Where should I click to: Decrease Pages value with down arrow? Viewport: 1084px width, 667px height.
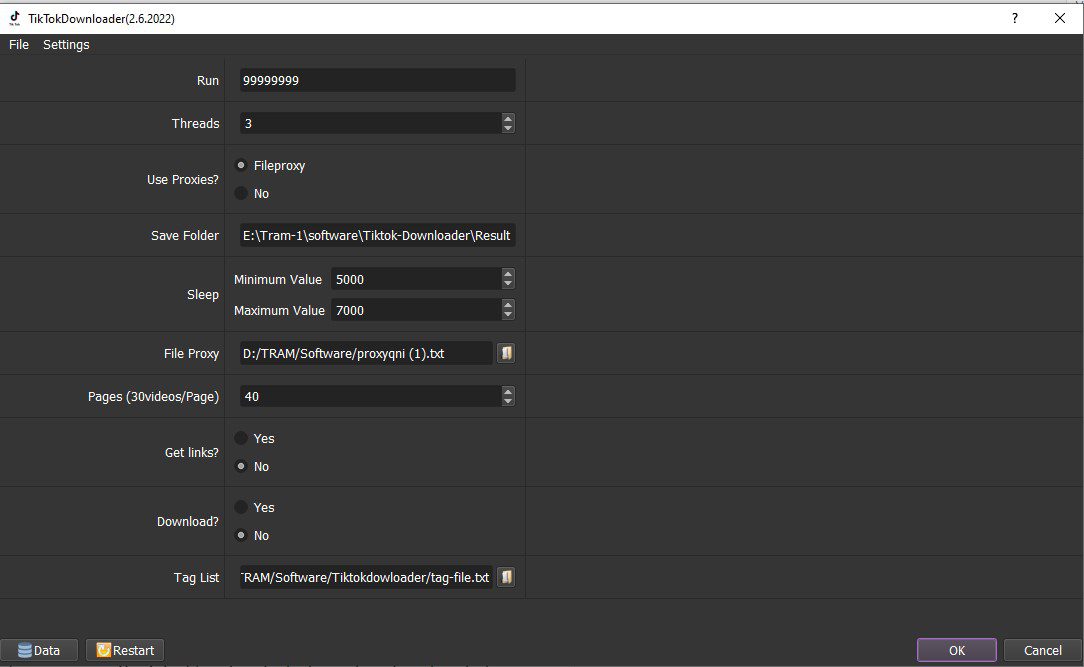(x=508, y=401)
